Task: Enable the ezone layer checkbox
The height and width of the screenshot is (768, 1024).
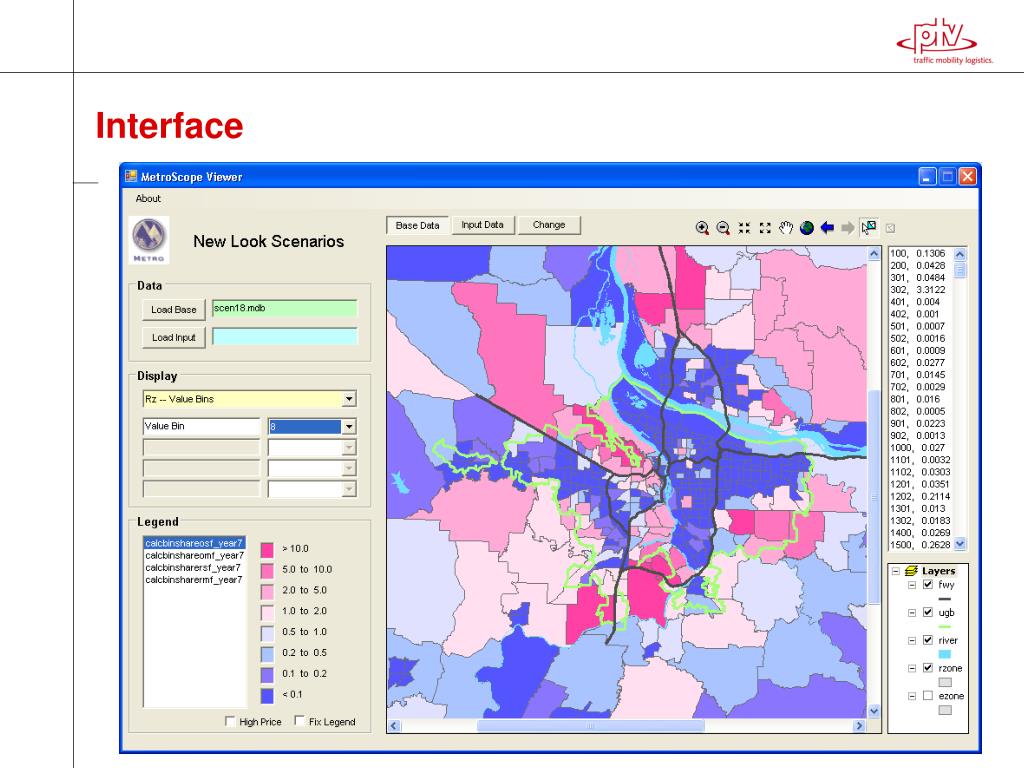Action: [928, 696]
